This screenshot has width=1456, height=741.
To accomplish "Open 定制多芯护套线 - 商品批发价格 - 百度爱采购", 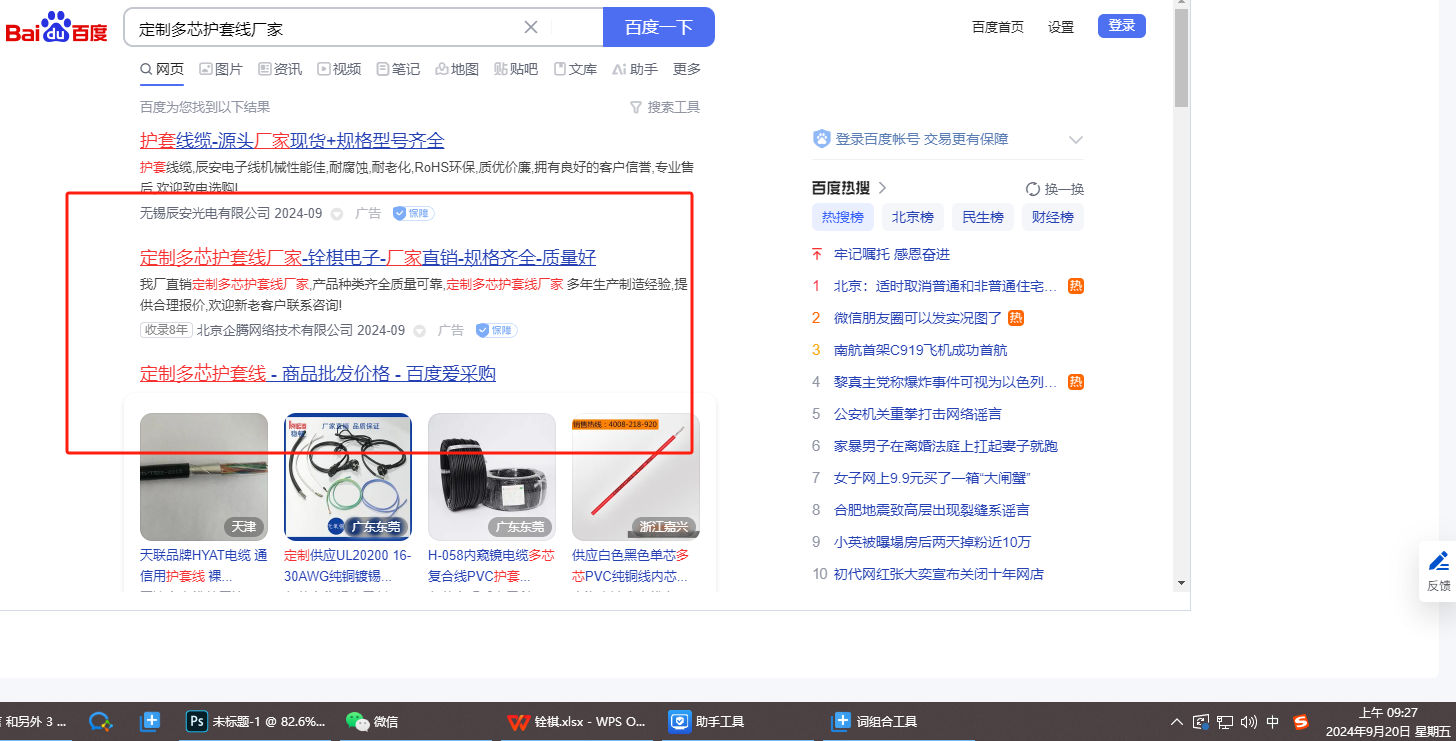I will point(318,374).
